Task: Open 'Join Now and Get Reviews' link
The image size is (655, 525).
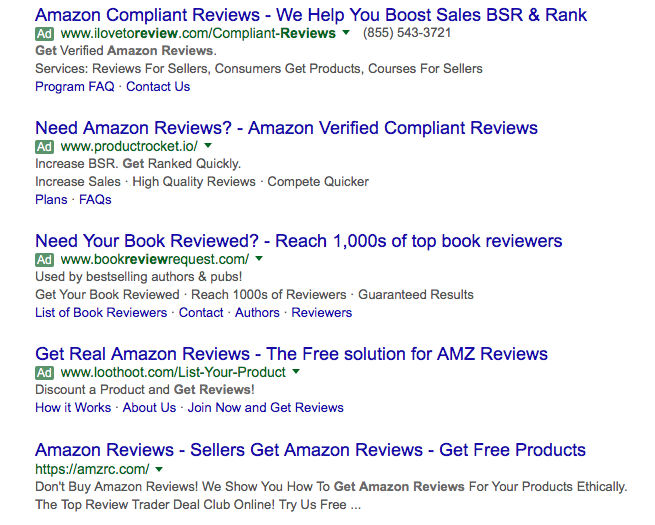Action: click(x=265, y=408)
